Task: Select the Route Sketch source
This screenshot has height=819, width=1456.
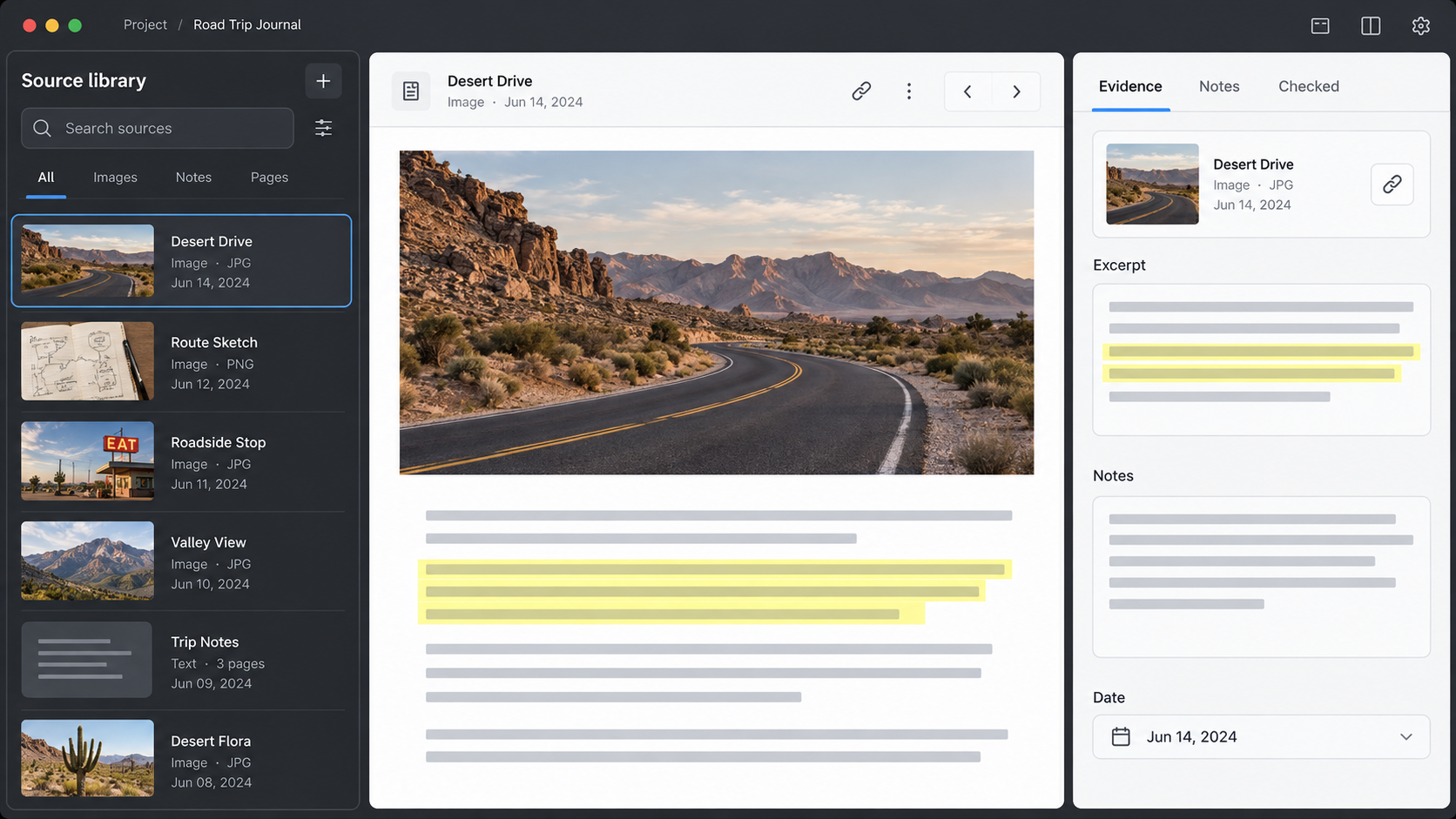Action: tap(181, 361)
